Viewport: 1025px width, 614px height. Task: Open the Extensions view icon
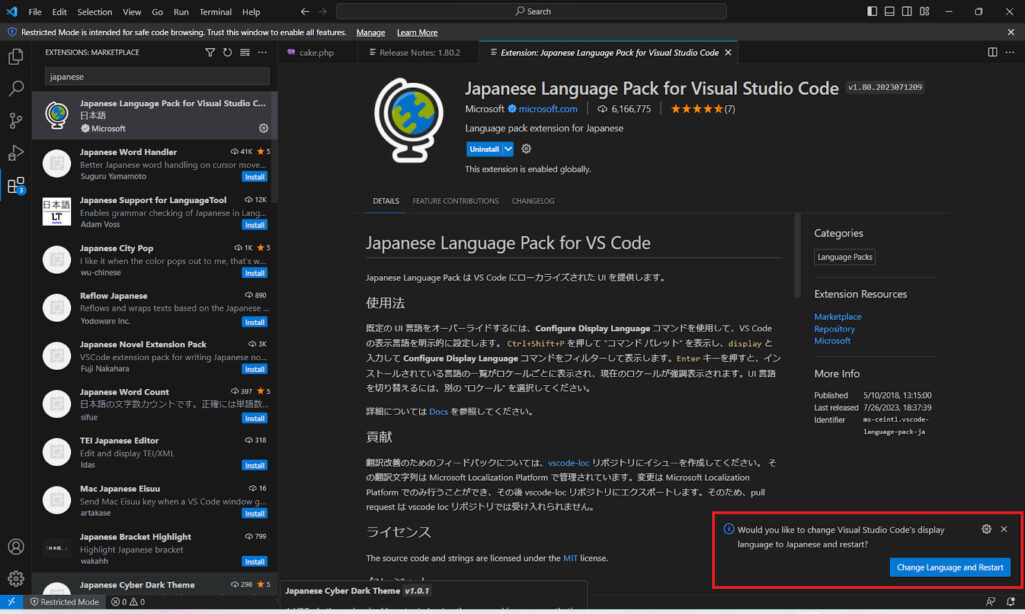tap(16, 186)
